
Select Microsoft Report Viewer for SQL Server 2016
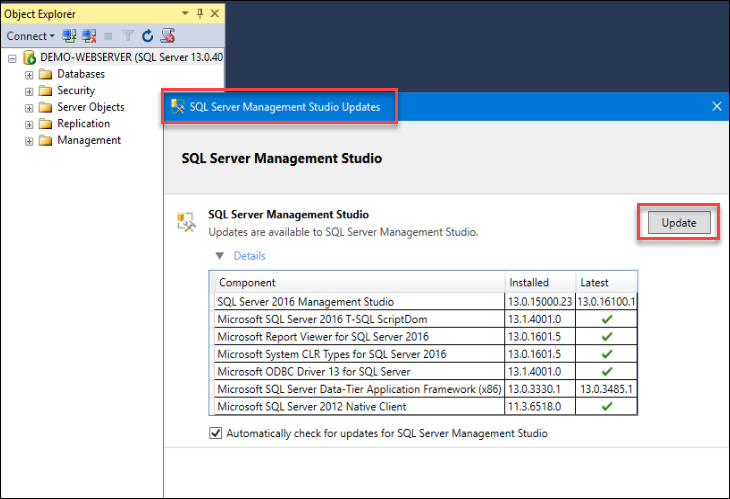pos(425,337)
